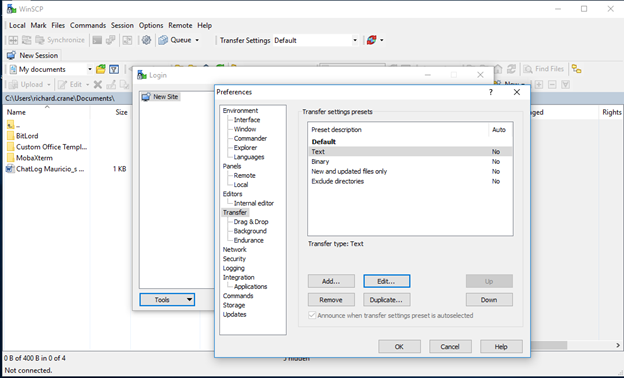Screen dimensions: 624x378
Task: Click the directory tree icon right of Find Files
Action: (576, 69)
